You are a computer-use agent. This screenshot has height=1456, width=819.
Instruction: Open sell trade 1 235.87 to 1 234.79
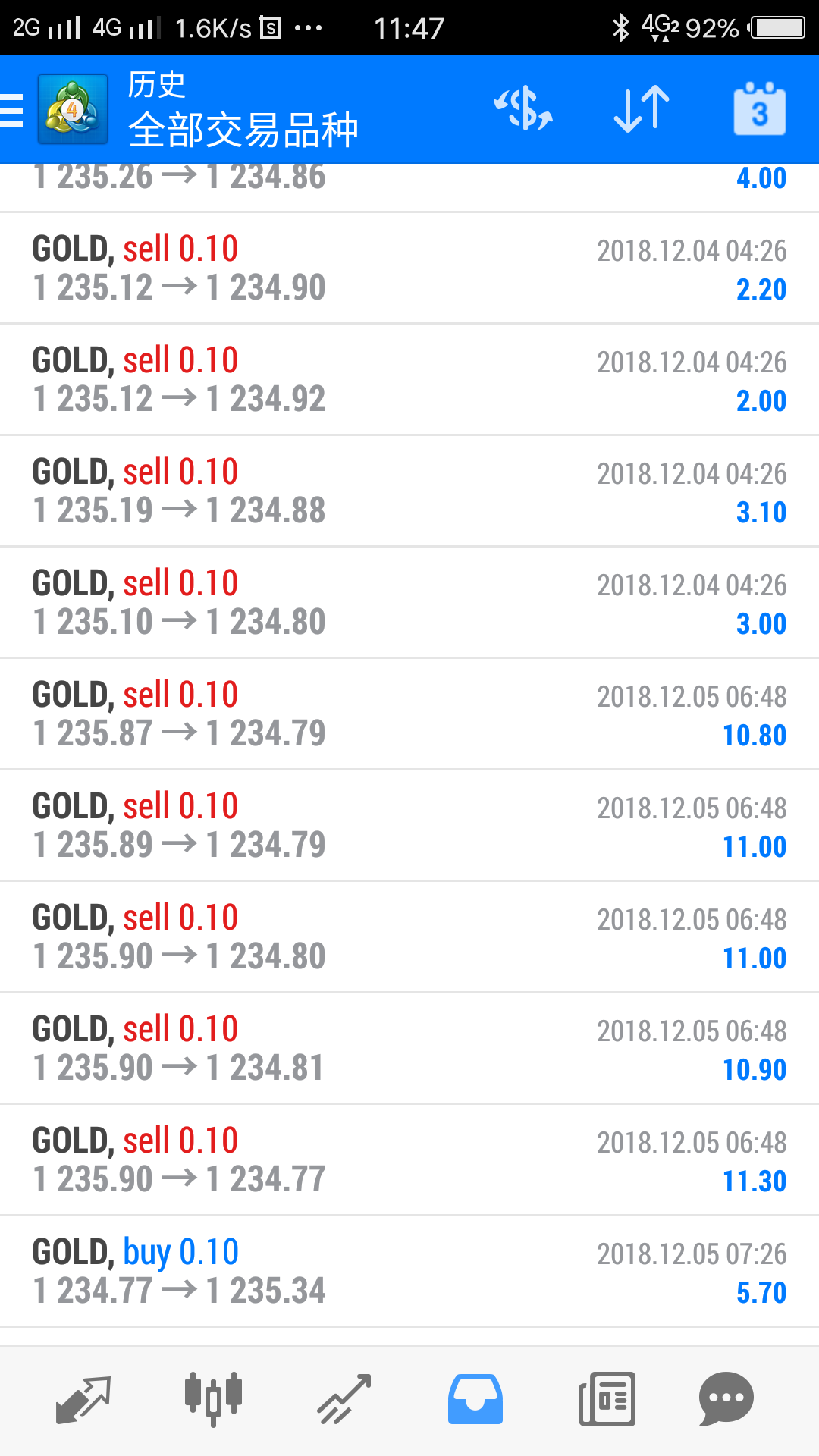click(x=409, y=714)
